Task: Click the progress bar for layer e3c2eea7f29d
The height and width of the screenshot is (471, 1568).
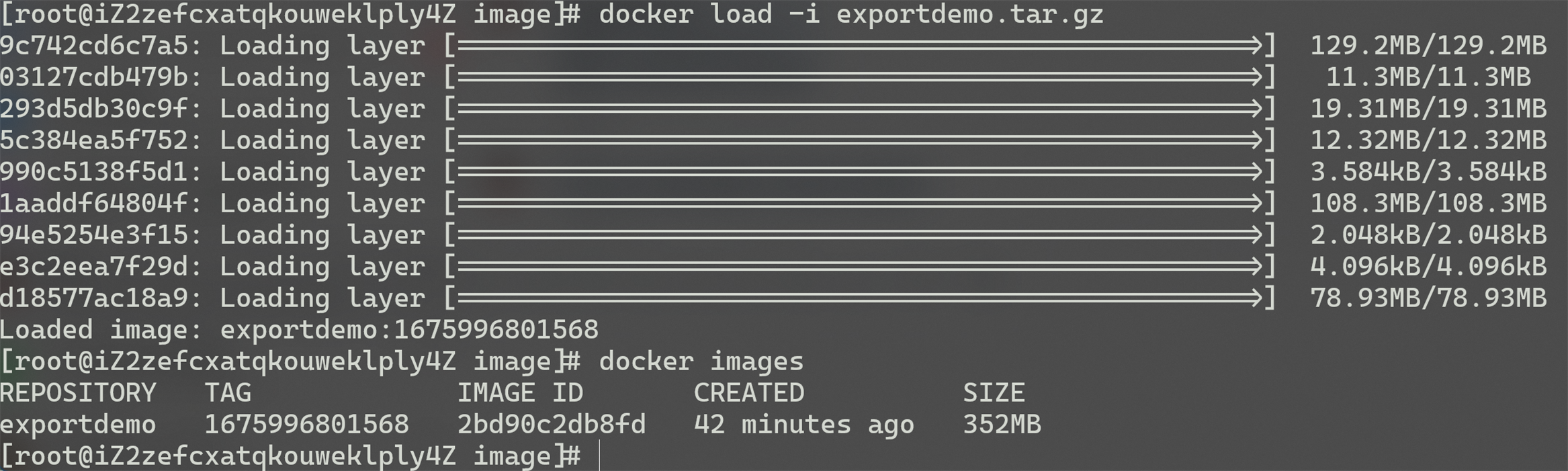Action: [860, 266]
